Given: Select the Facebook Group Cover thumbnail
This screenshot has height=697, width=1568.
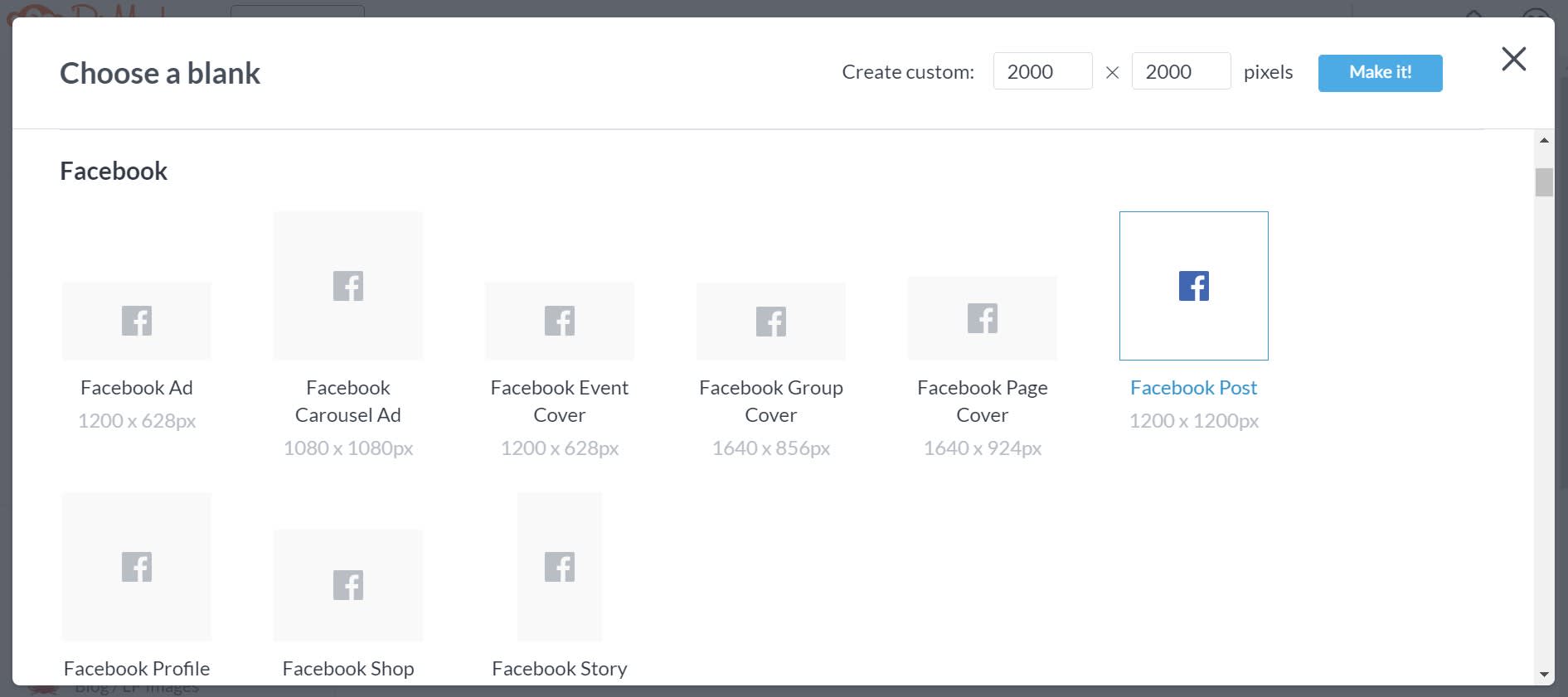Looking at the screenshot, I should coord(771,322).
